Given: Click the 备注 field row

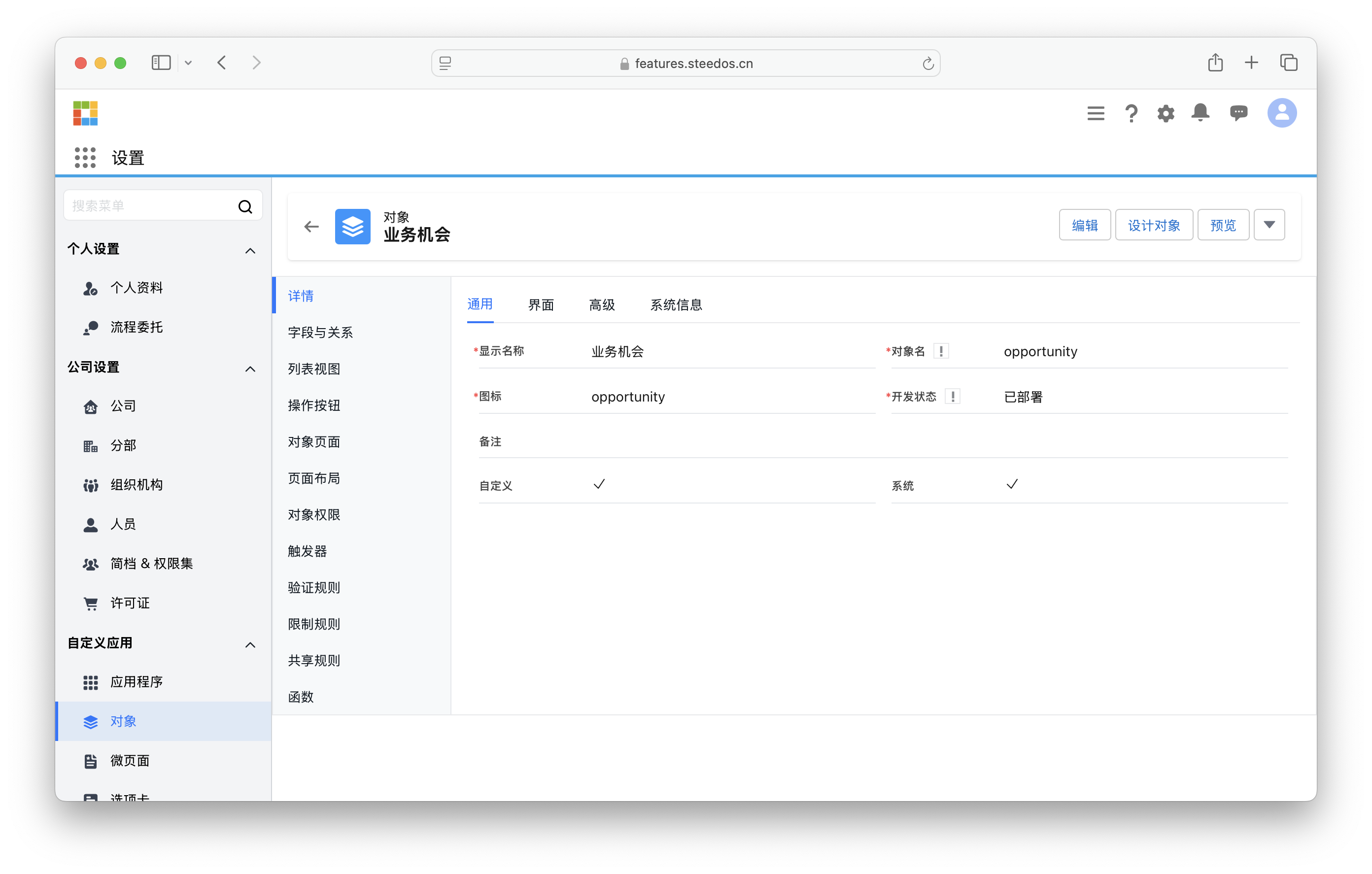Looking at the screenshot, I should pos(883,440).
